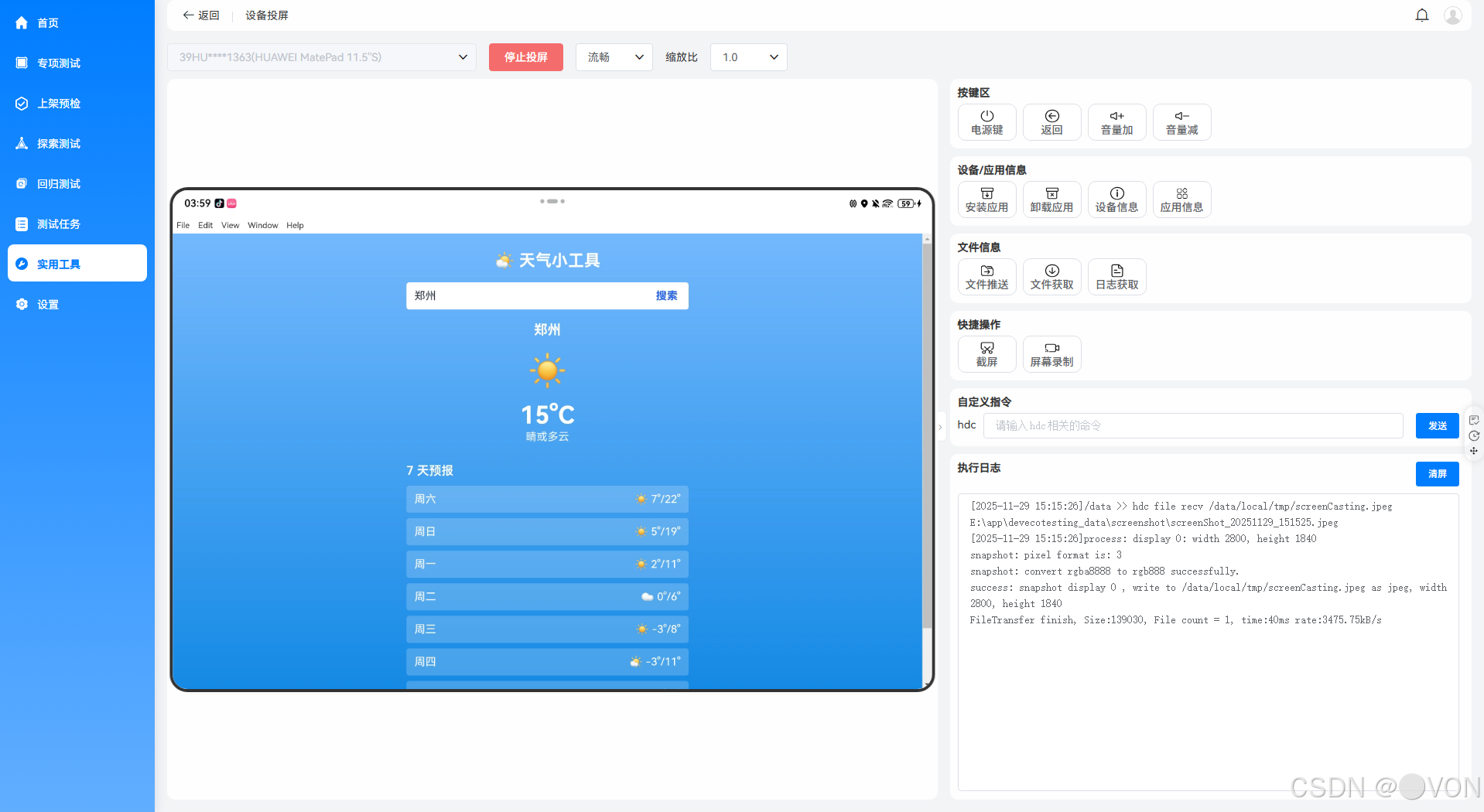1484x812 pixels.
Task: Click the notification bell icon
Action: point(1422,15)
